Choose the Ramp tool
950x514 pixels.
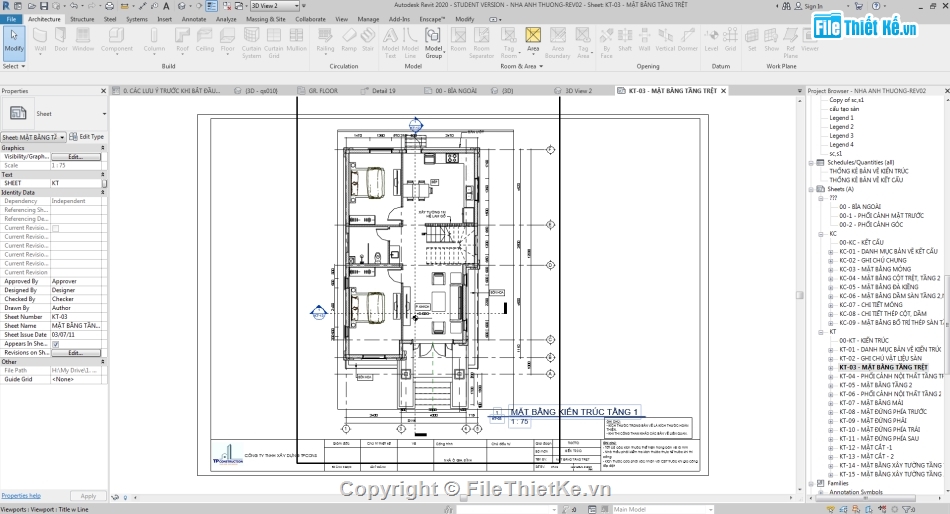pos(349,41)
